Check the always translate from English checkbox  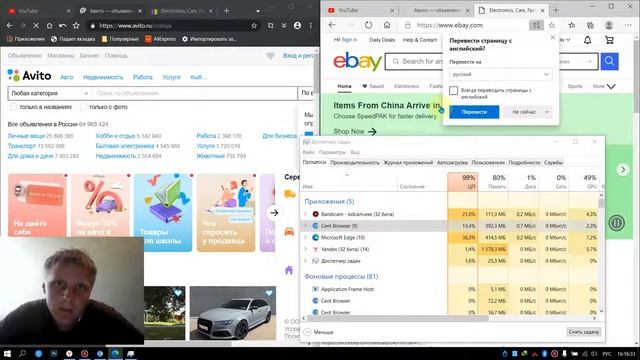(x=453, y=91)
